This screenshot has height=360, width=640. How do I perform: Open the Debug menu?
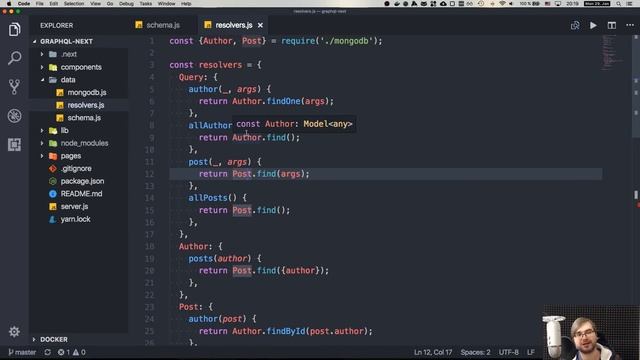click(x=127, y=3)
